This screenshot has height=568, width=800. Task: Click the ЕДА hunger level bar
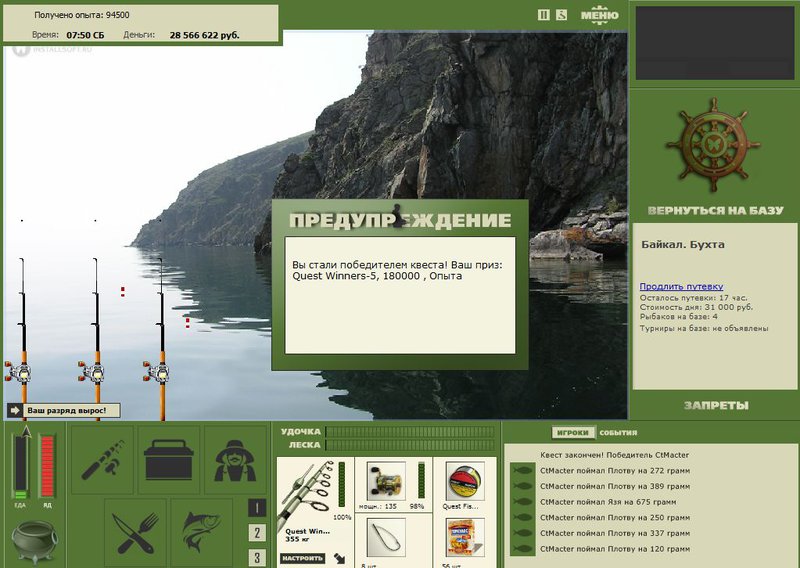click(x=20, y=466)
